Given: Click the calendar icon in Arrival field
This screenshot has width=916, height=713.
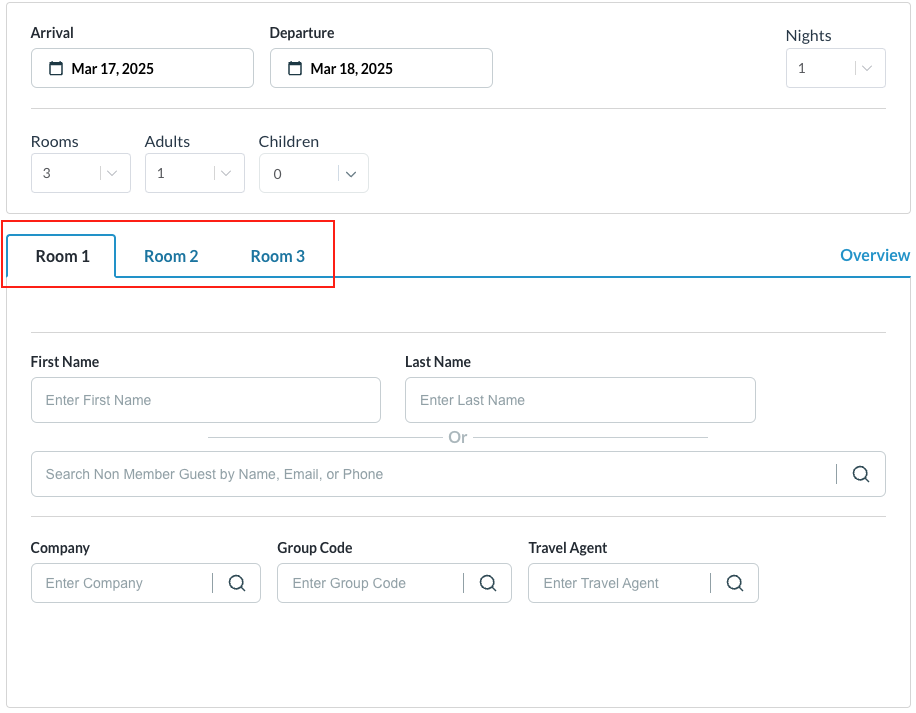Looking at the screenshot, I should 55,69.
